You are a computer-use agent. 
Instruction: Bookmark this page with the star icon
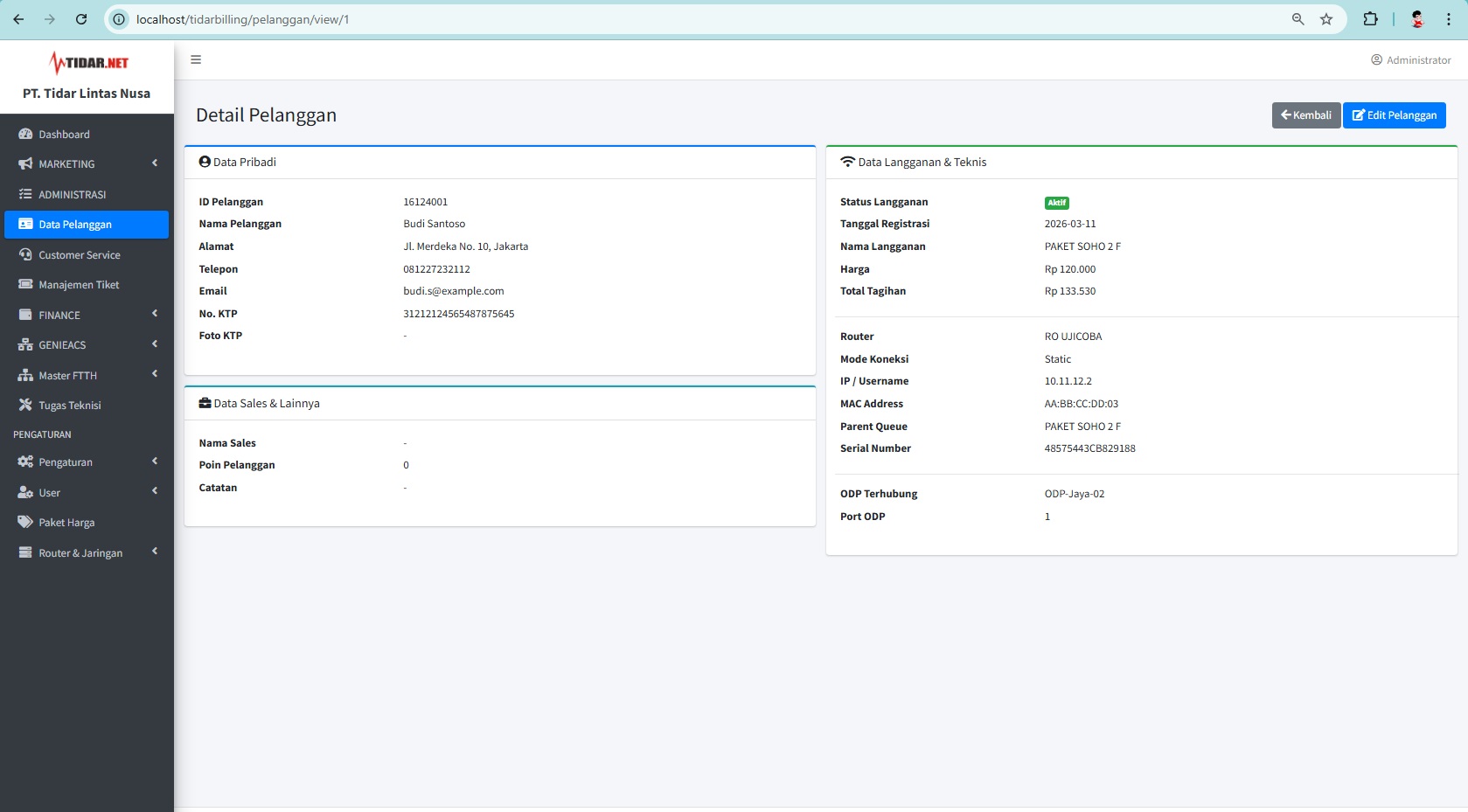click(1326, 19)
